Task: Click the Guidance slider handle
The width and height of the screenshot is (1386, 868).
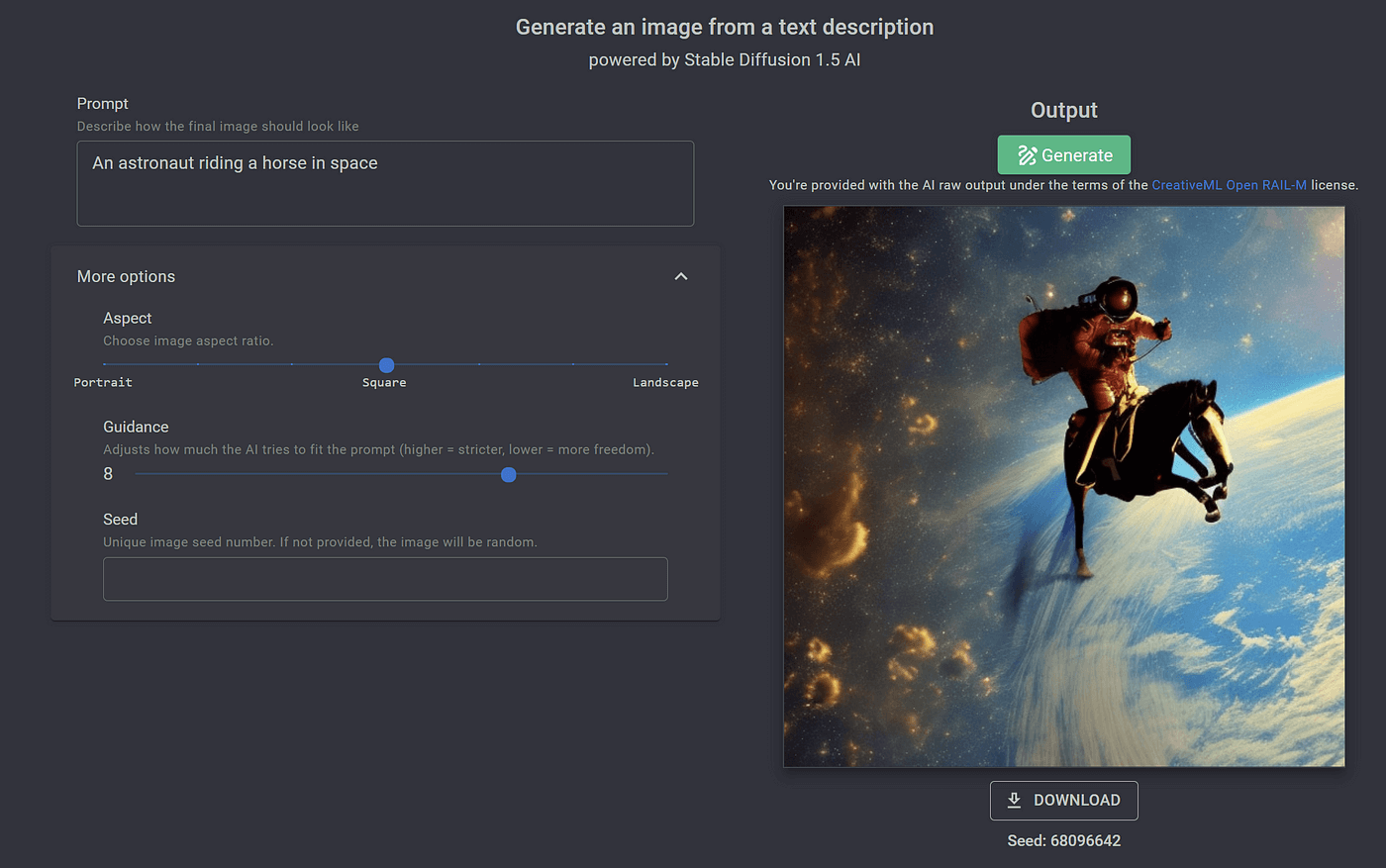Action: tap(509, 475)
